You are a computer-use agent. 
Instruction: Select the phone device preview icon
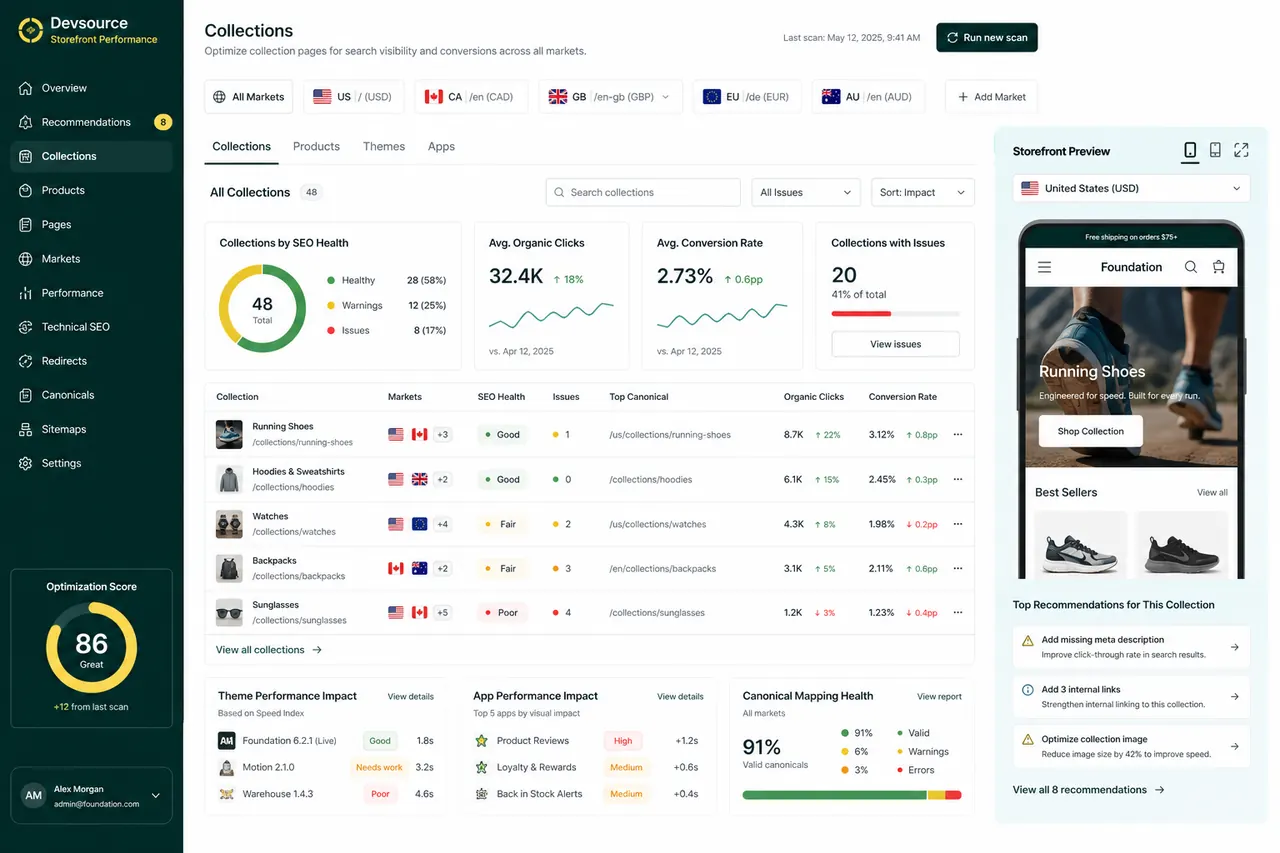1190,150
